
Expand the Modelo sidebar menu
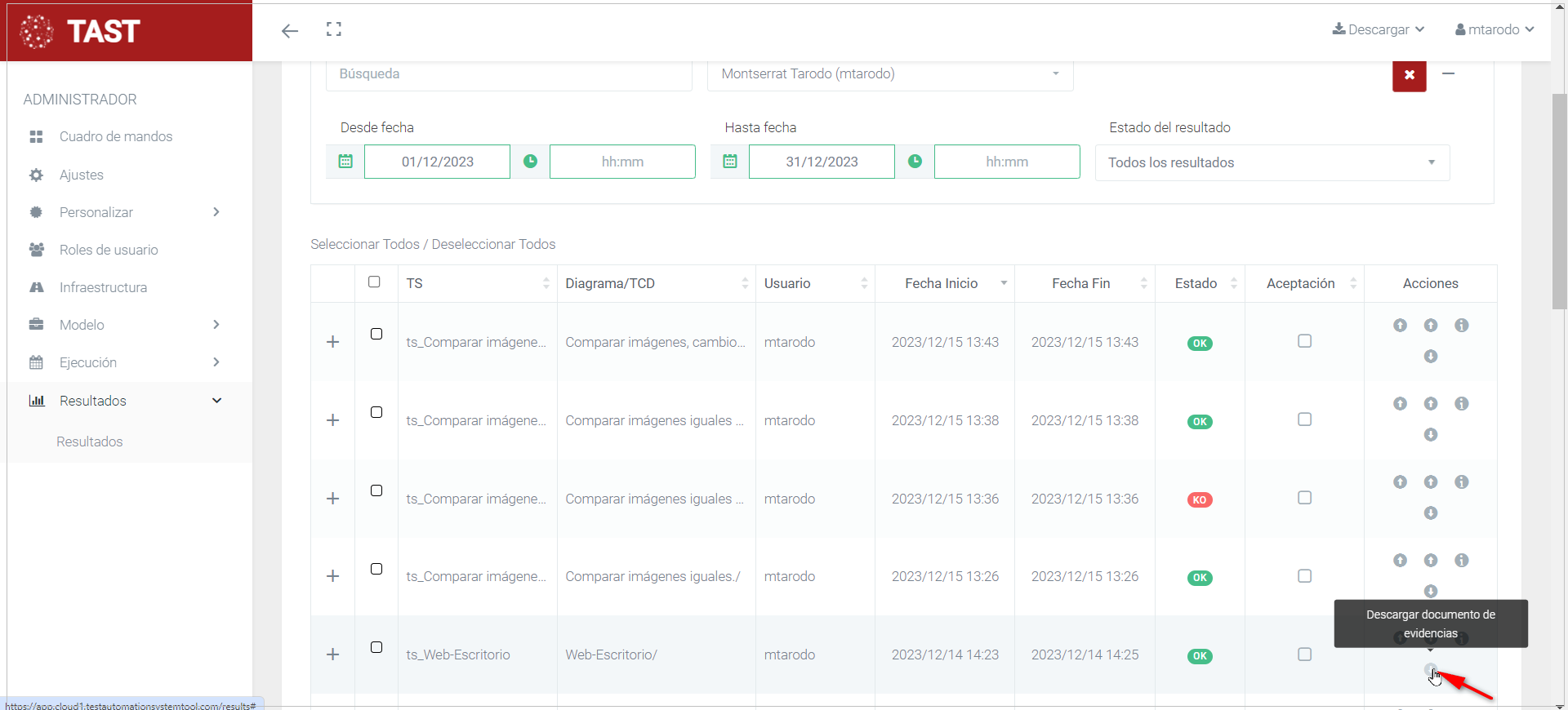coord(82,325)
